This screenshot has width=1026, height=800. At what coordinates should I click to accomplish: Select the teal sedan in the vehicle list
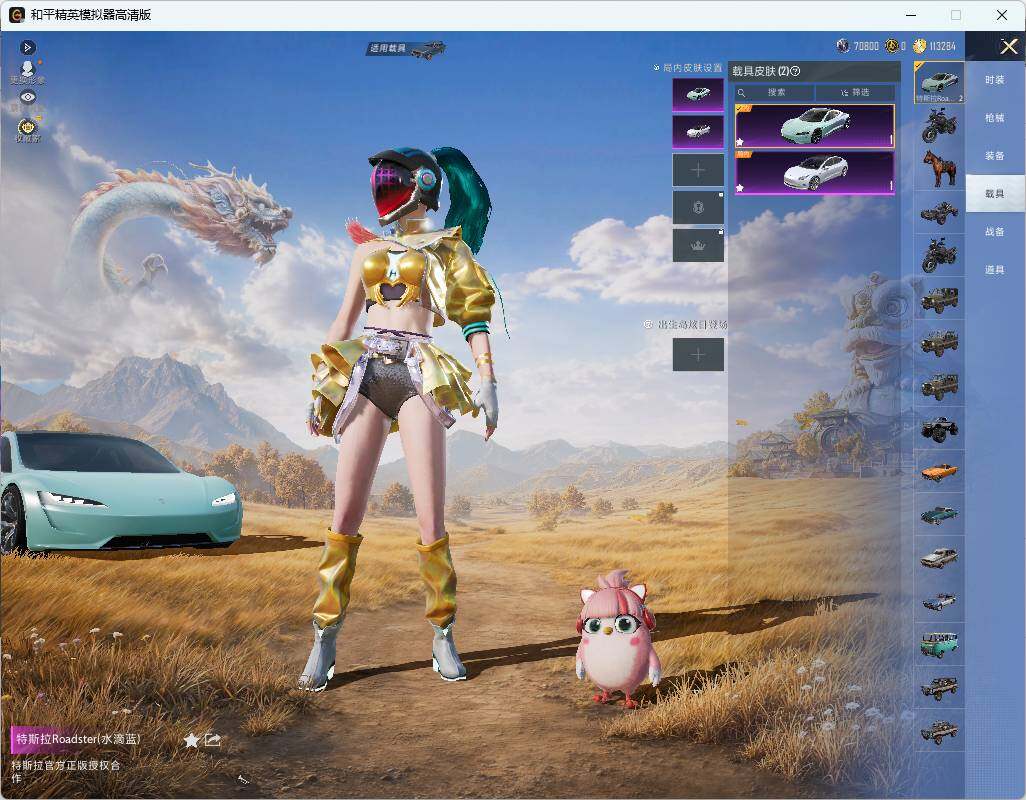939,515
